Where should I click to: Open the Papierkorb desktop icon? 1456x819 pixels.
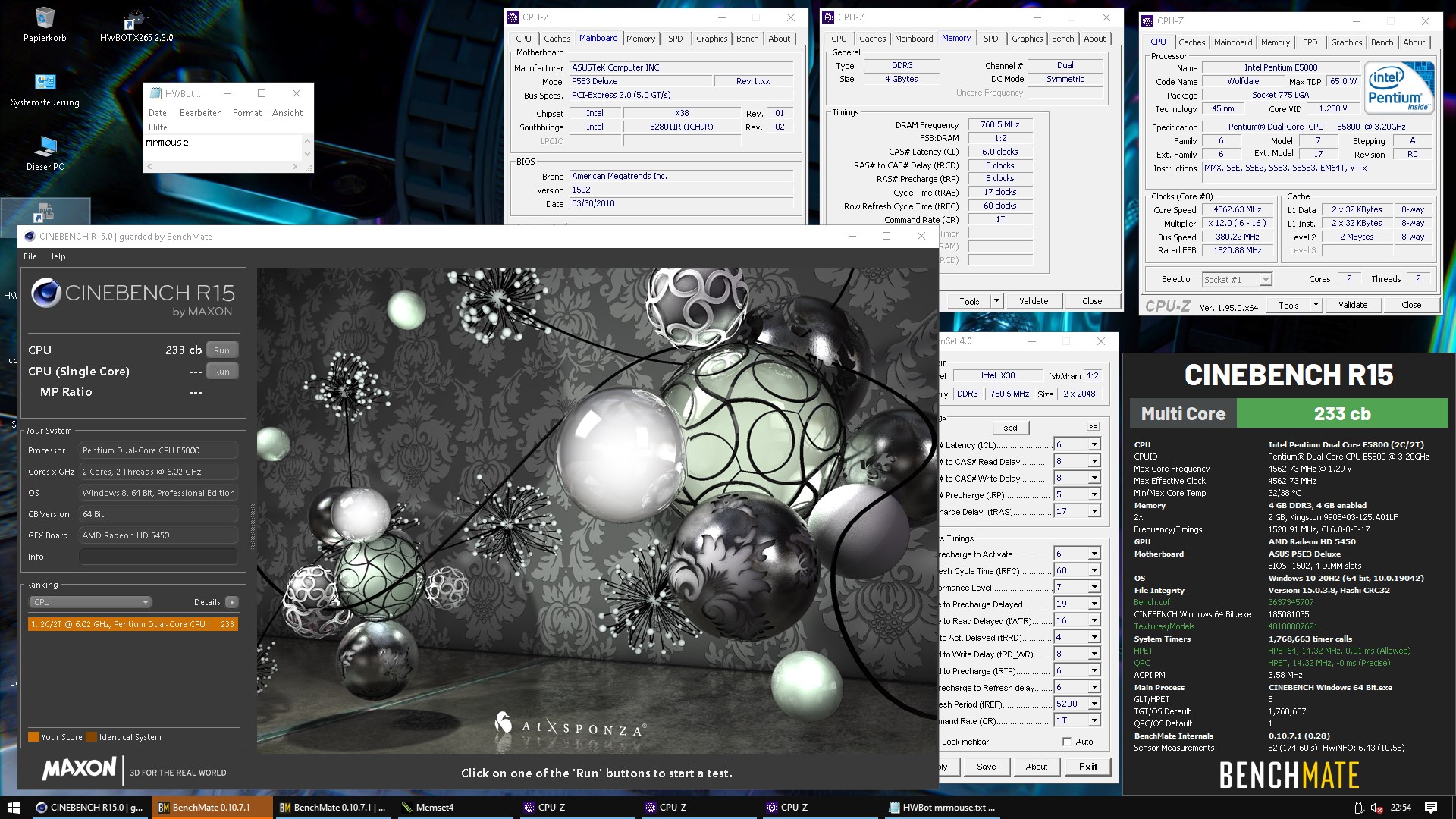[x=45, y=24]
